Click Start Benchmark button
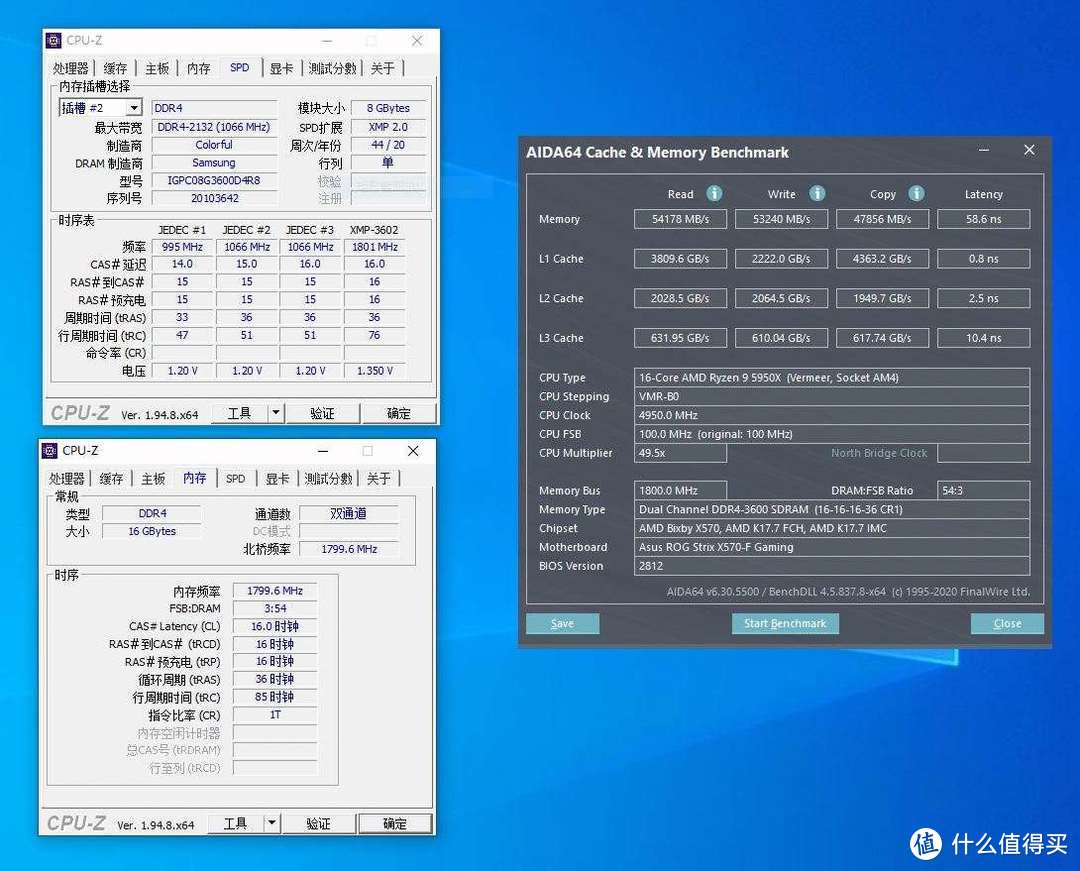Screen dimensions: 1080x871 coord(785,623)
